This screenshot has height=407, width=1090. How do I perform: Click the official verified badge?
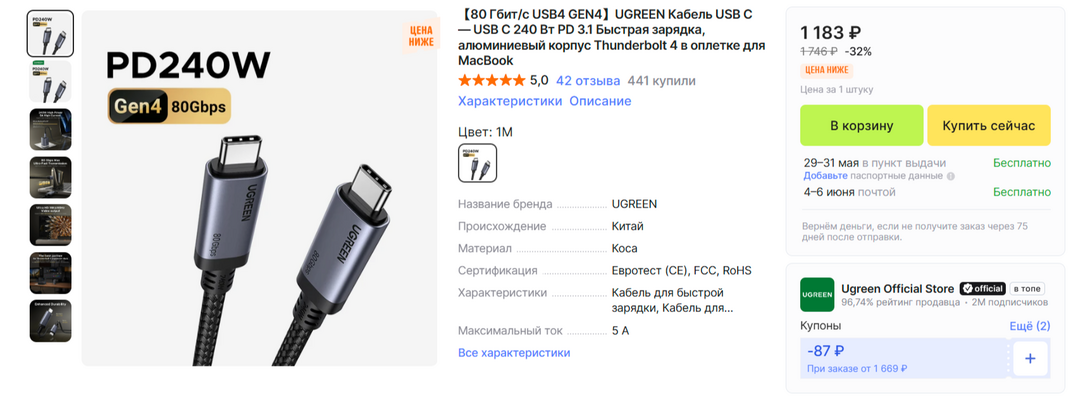point(982,288)
